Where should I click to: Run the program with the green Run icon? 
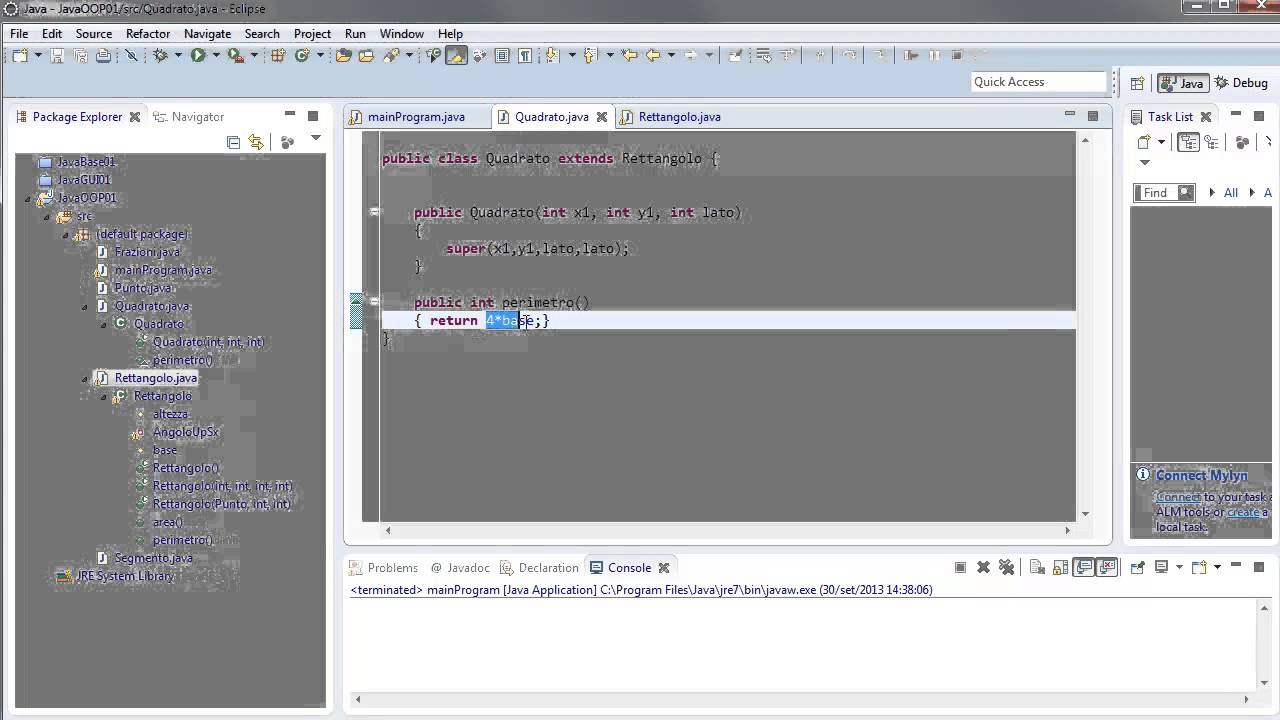[x=198, y=56]
